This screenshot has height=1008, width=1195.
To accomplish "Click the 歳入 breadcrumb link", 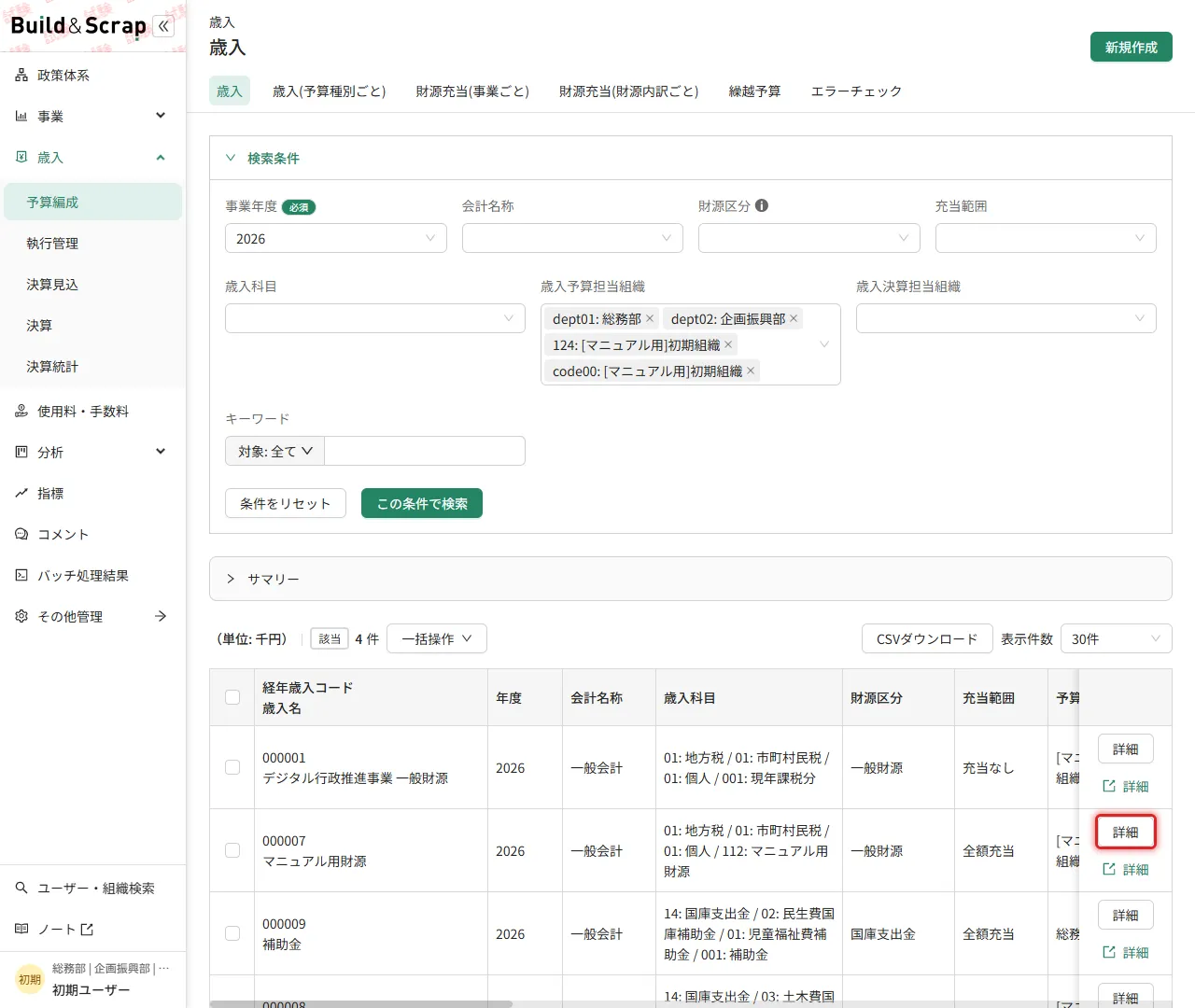I will pos(222,22).
